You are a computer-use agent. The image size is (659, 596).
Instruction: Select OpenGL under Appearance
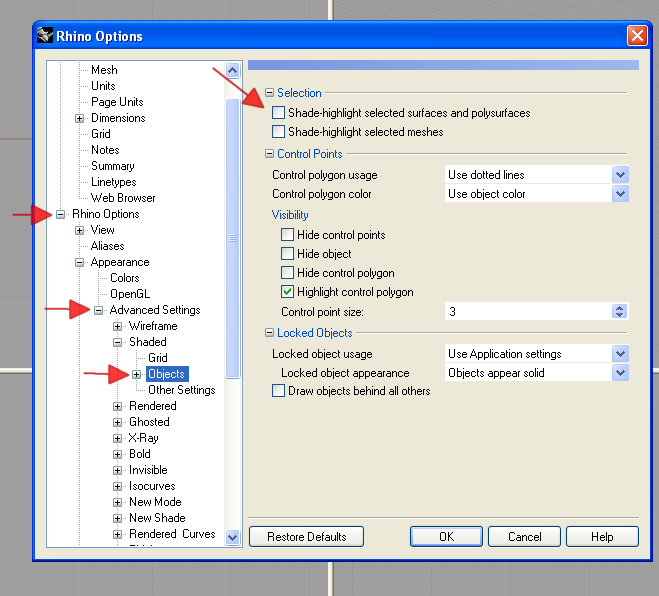tap(130, 294)
